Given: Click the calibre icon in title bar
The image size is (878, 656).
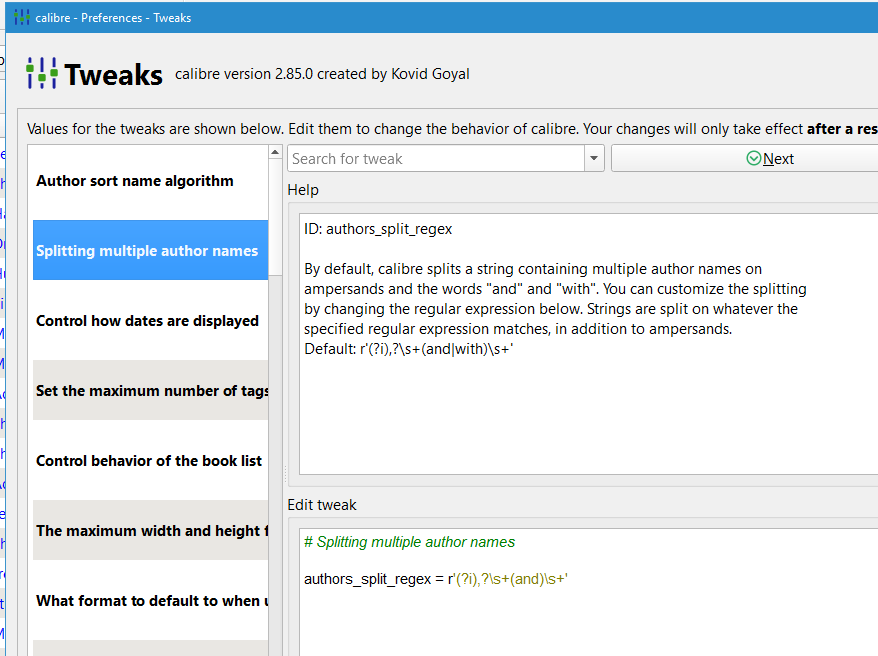Looking at the screenshot, I should 21,16.
